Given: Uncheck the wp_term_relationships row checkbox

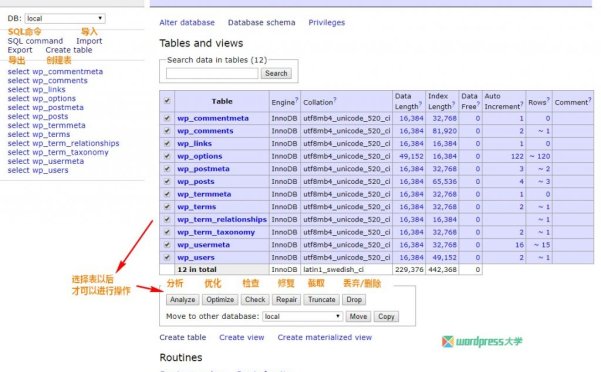Looking at the screenshot, I should pos(167,219).
